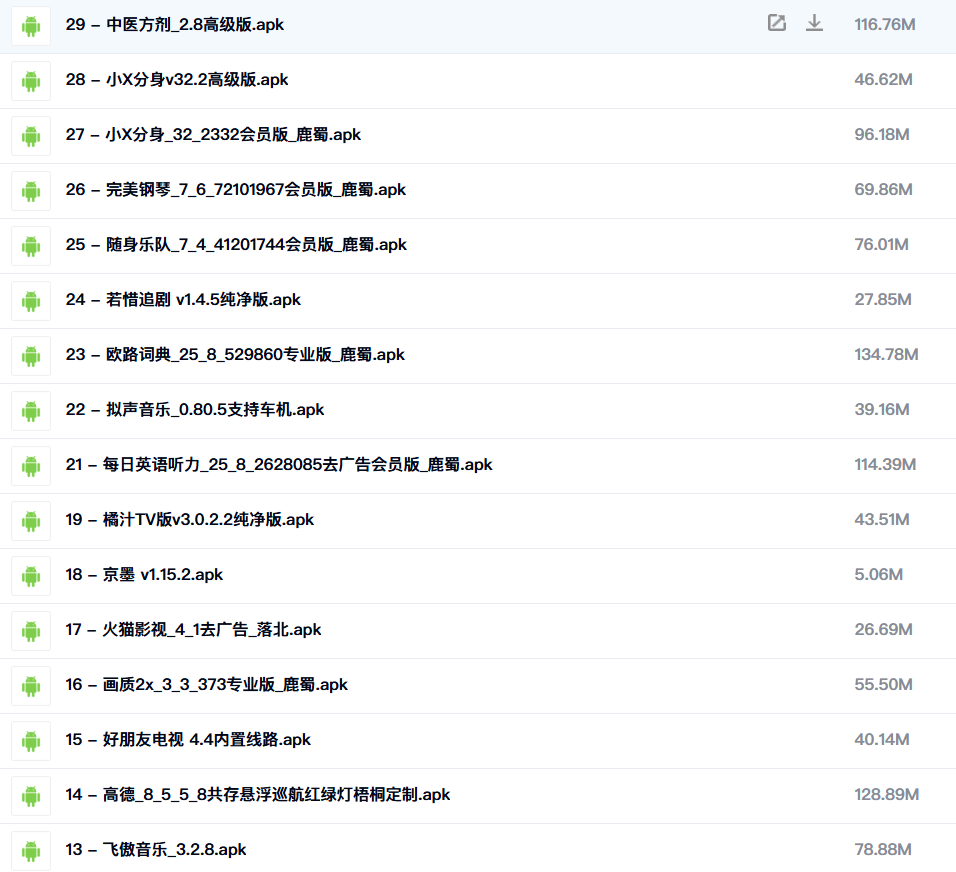Select file 23 – 欧路词典_25_8_529860专业版_鹿蜀.apk
This screenshot has width=956, height=872.
[x=235, y=354]
